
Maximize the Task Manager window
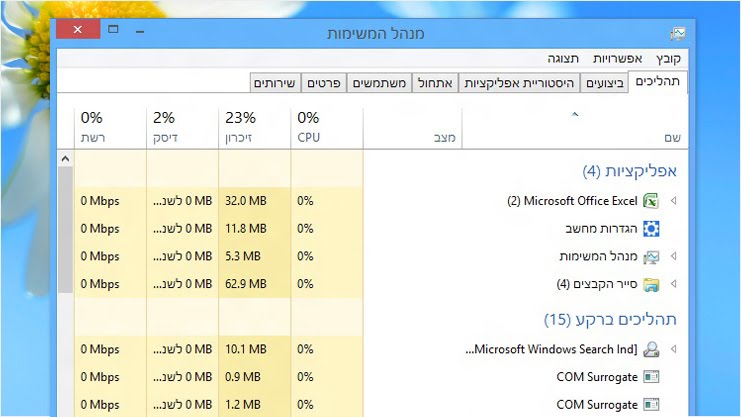pyautogui.click(x=113, y=29)
